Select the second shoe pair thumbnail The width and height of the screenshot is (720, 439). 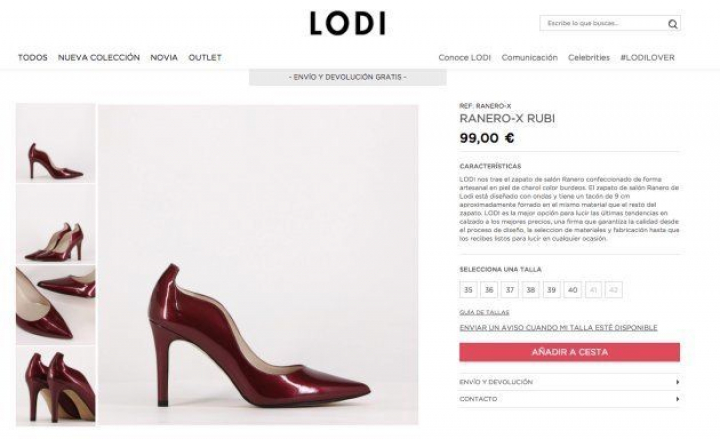(x=56, y=224)
